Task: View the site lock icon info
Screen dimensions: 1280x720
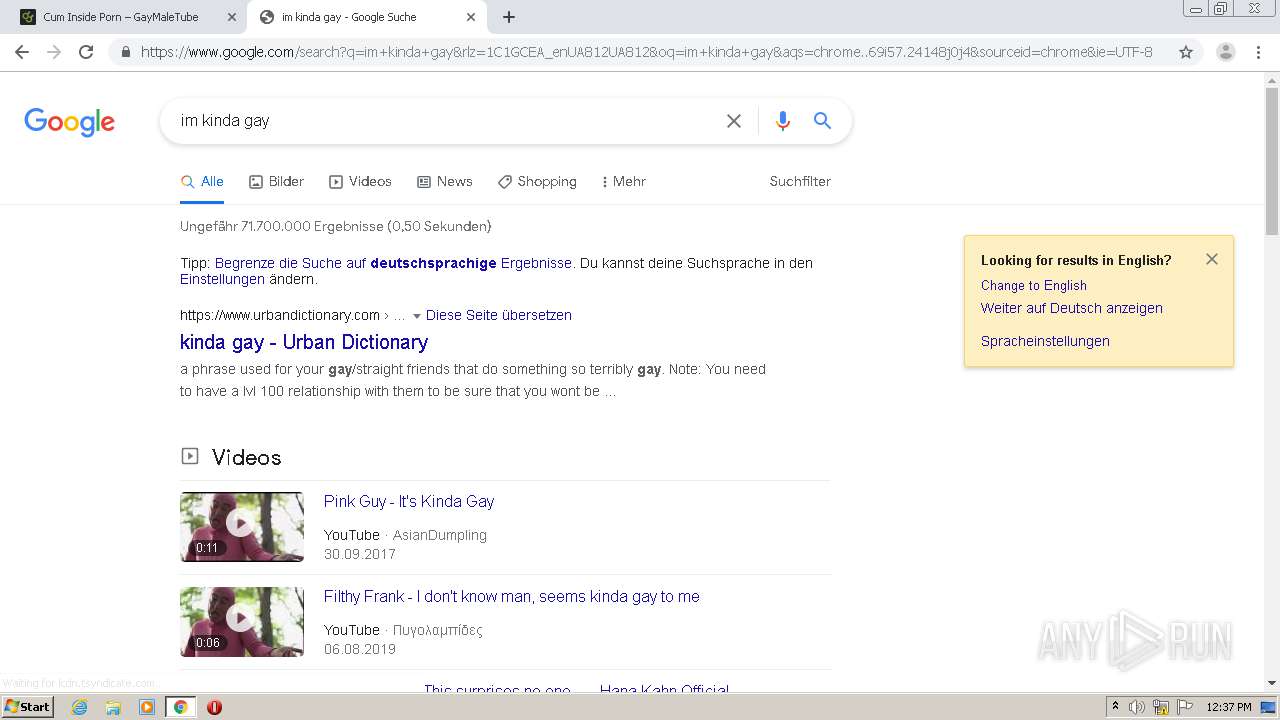Action: click(125, 52)
